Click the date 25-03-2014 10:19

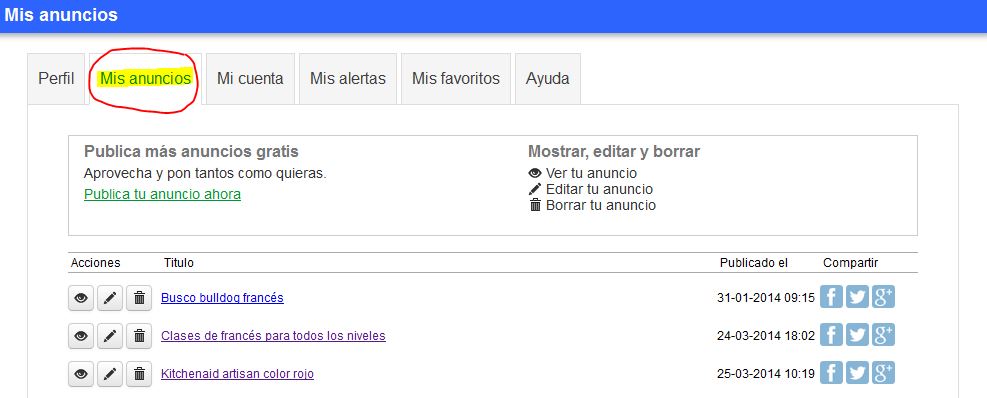click(766, 374)
